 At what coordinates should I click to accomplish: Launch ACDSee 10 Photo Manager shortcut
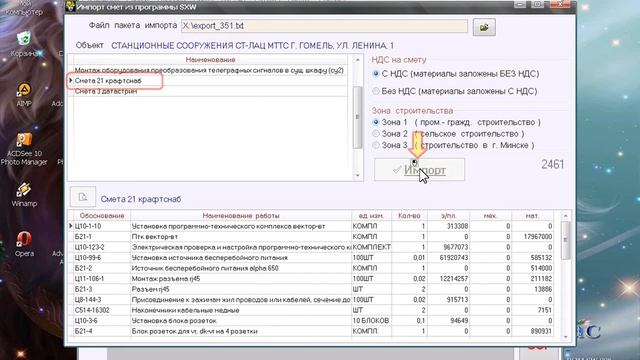pyautogui.click(x=24, y=149)
